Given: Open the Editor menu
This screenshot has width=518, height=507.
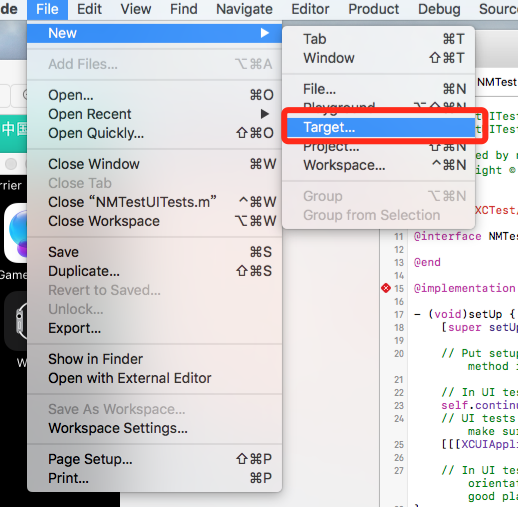Looking at the screenshot, I should coord(310,9).
